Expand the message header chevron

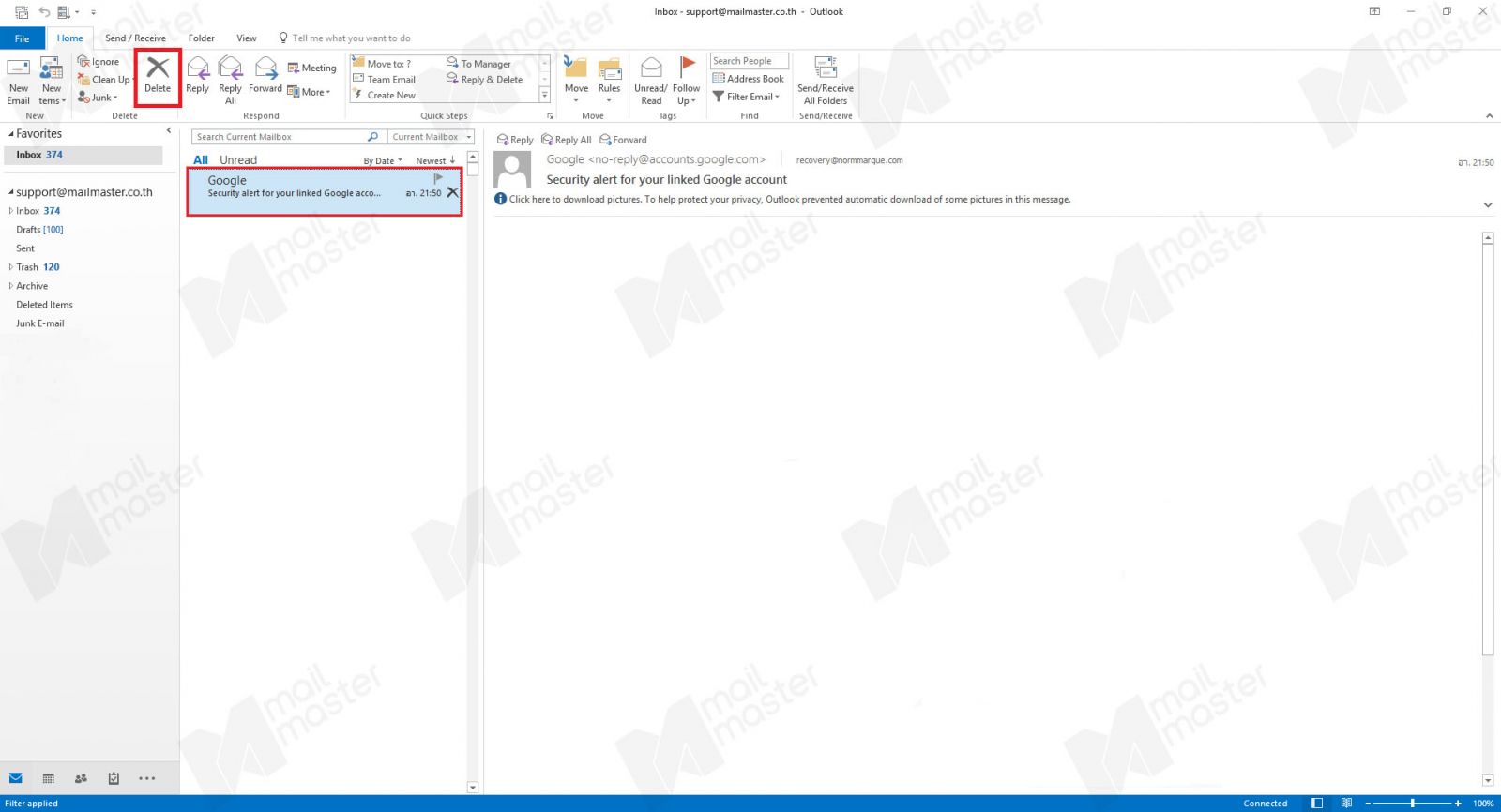click(x=1488, y=204)
